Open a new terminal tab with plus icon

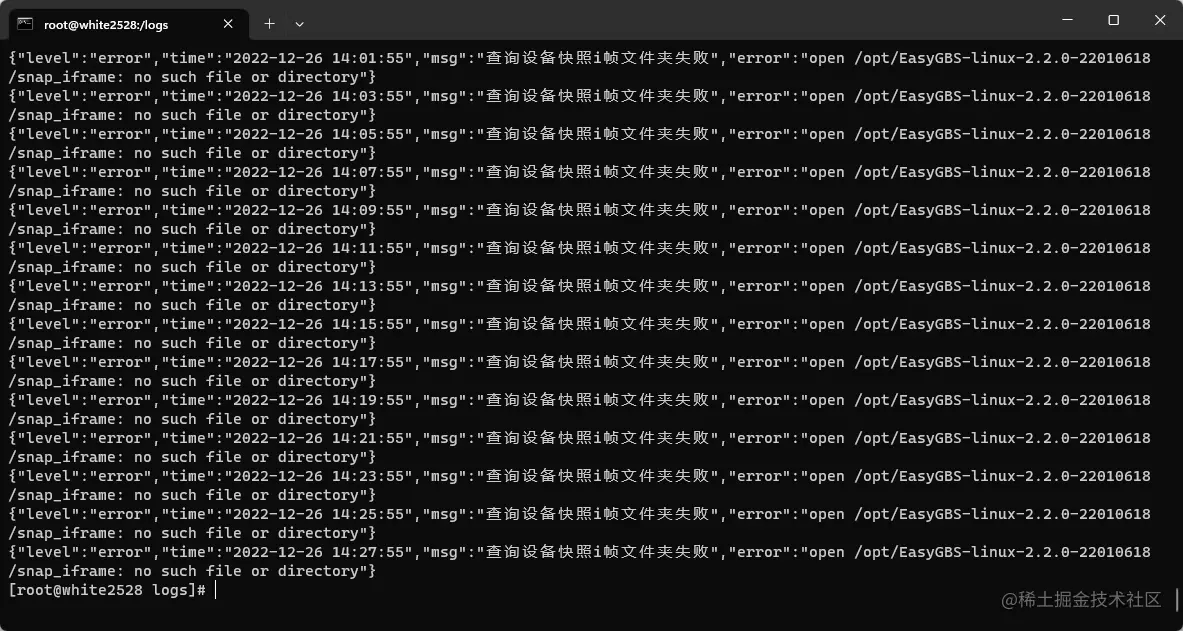269,24
